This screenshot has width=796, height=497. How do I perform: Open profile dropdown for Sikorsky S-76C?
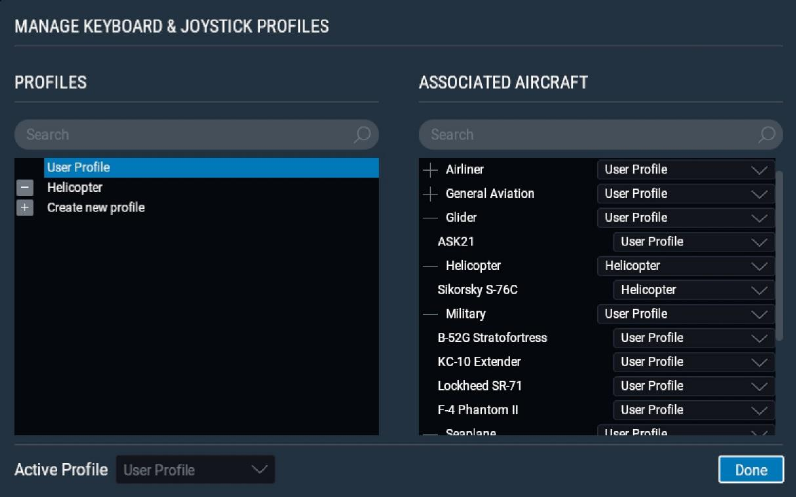pyautogui.click(x=693, y=290)
